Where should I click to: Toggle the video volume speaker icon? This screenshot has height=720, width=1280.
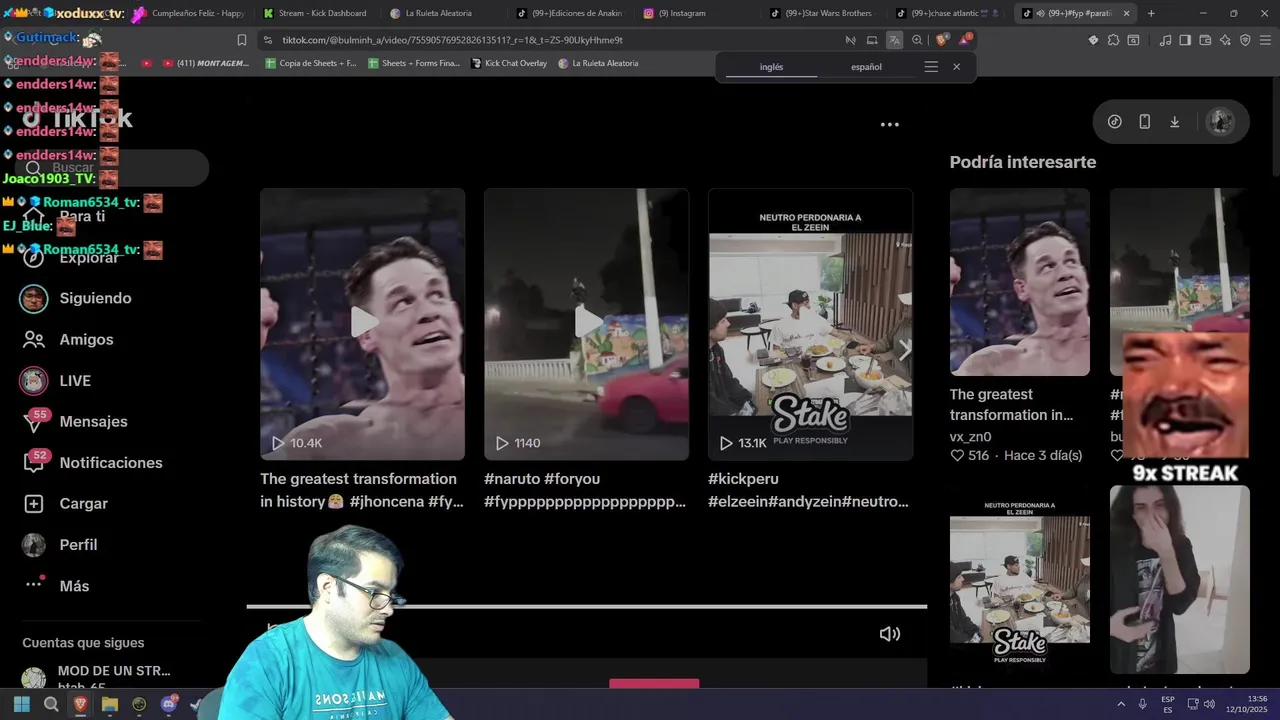tap(889, 633)
